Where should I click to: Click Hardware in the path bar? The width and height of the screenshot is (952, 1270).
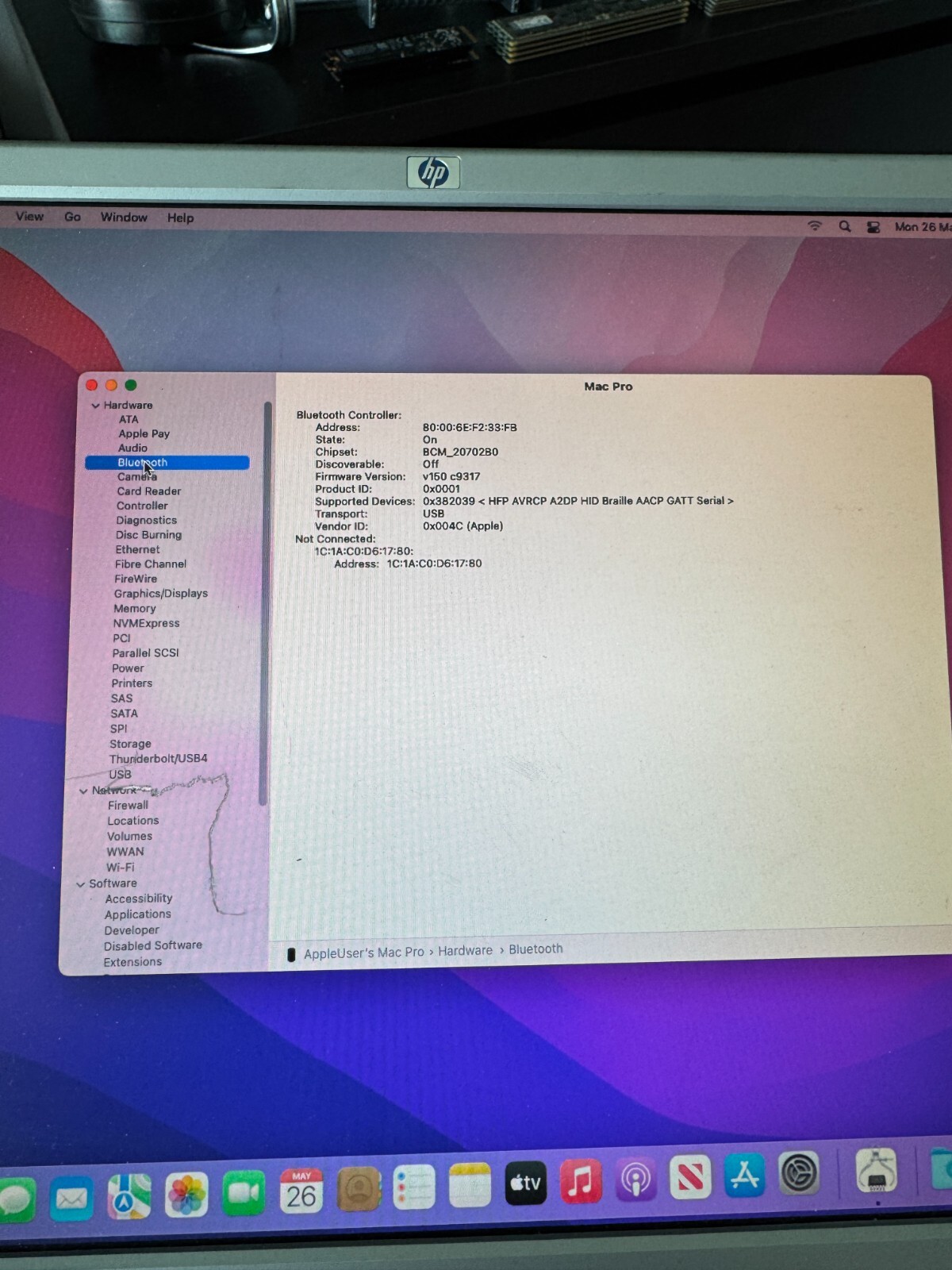tap(465, 950)
